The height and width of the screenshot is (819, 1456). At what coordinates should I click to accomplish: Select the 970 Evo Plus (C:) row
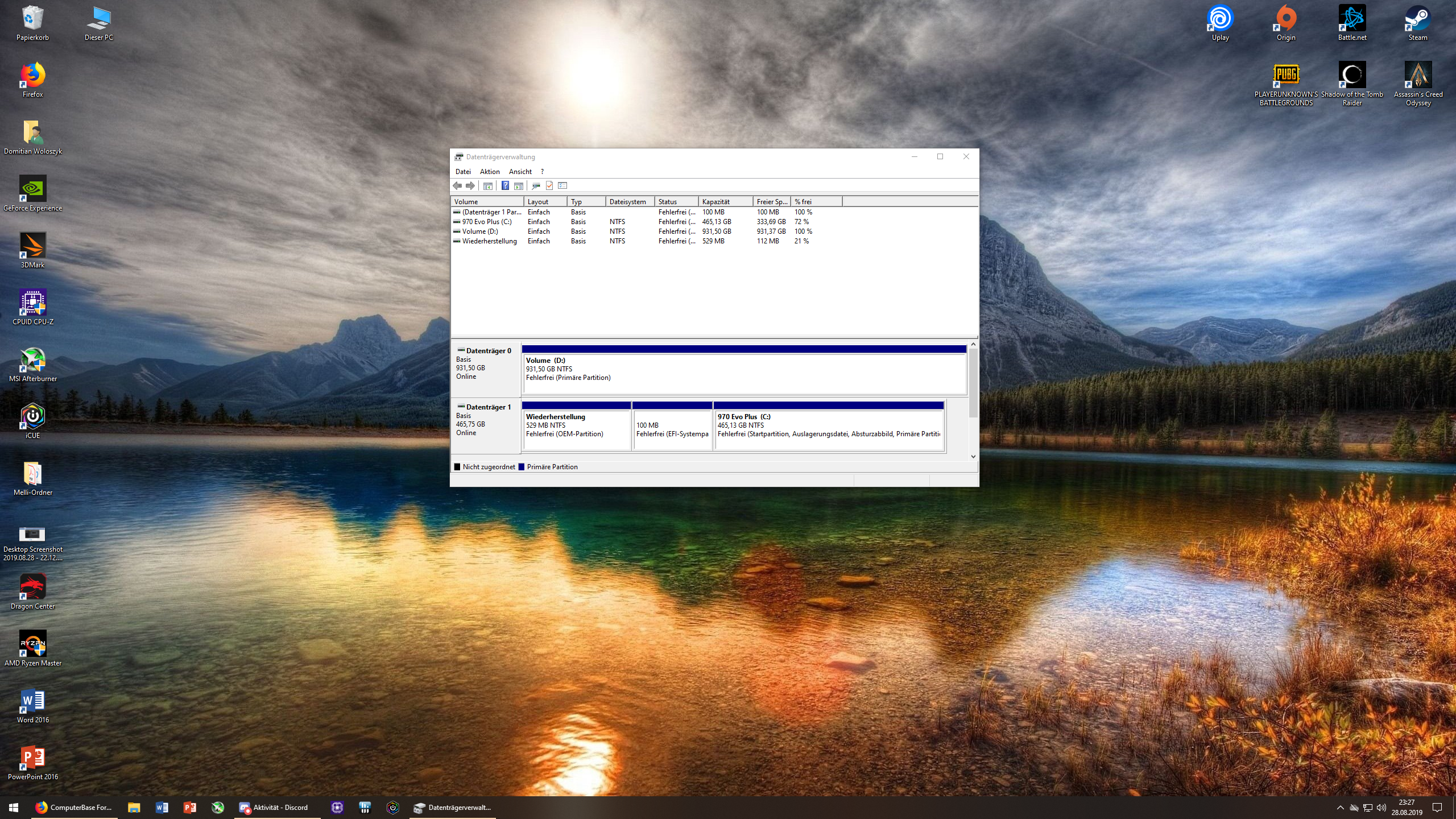(x=487, y=222)
